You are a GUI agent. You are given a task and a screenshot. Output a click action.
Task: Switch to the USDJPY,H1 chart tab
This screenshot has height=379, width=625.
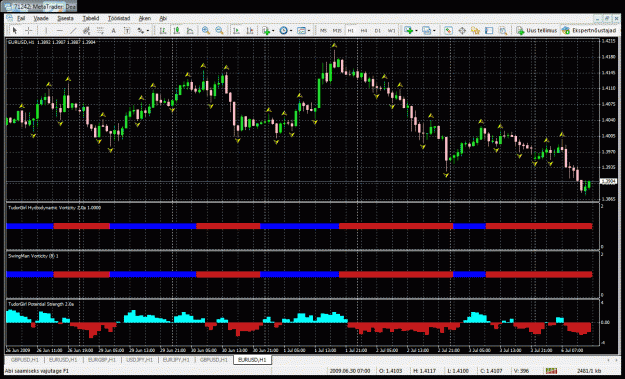[139, 360]
